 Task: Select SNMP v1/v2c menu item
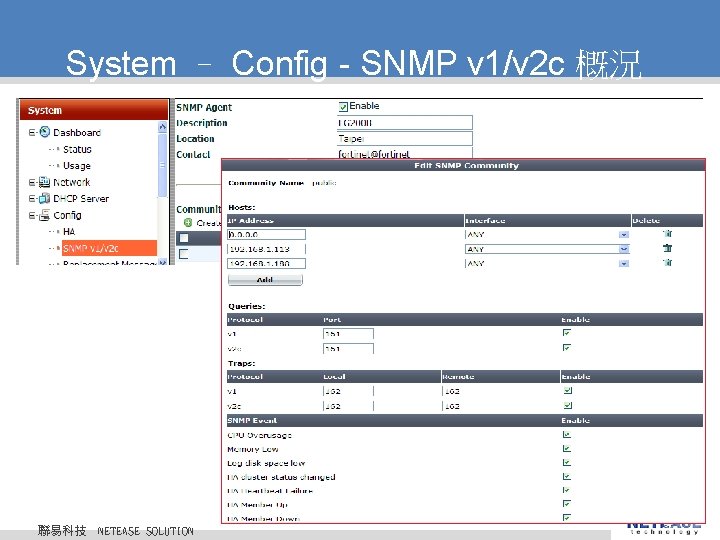coord(109,248)
